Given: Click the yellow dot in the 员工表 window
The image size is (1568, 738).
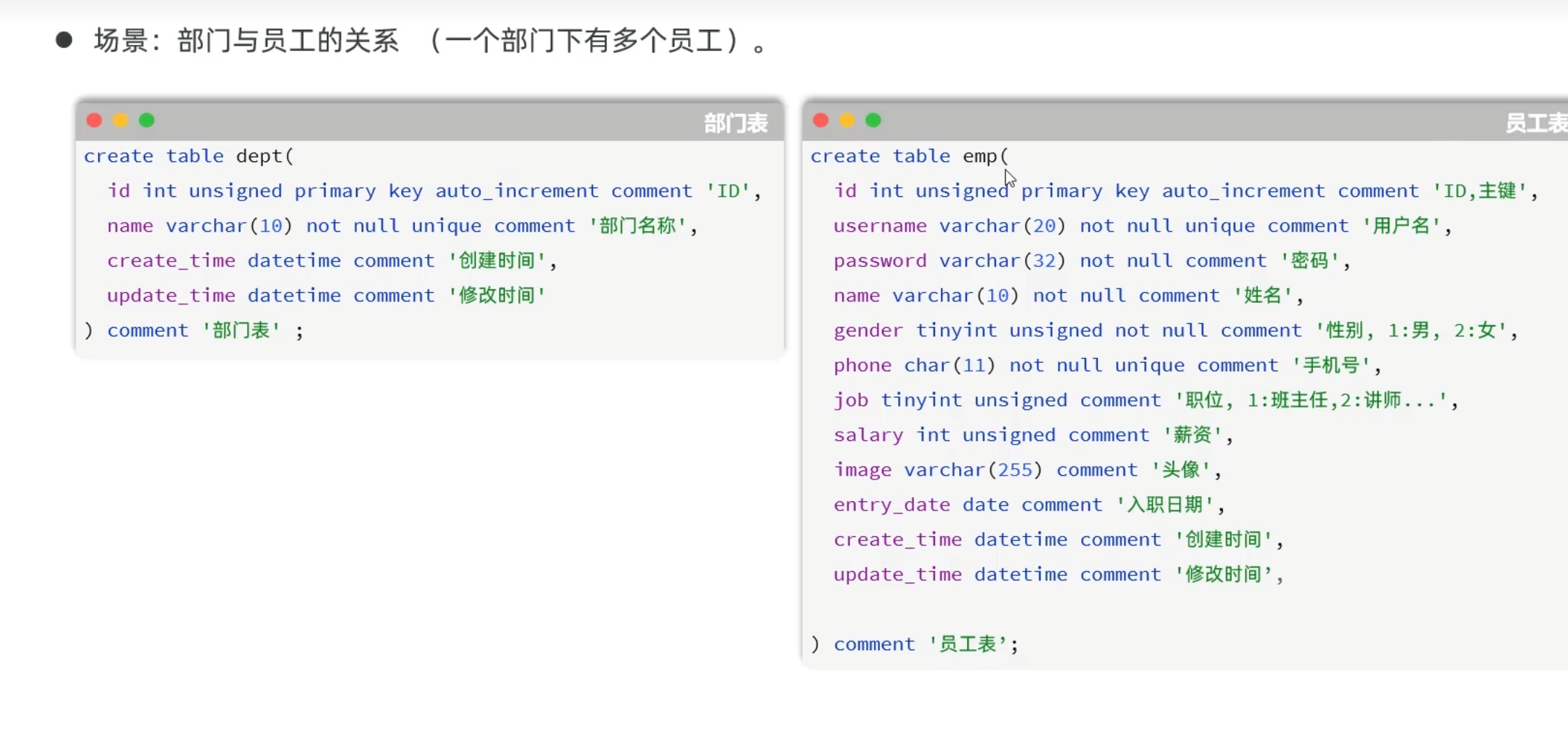Looking at the screenshot, I should pyautogui.click(x=847, y=121).
